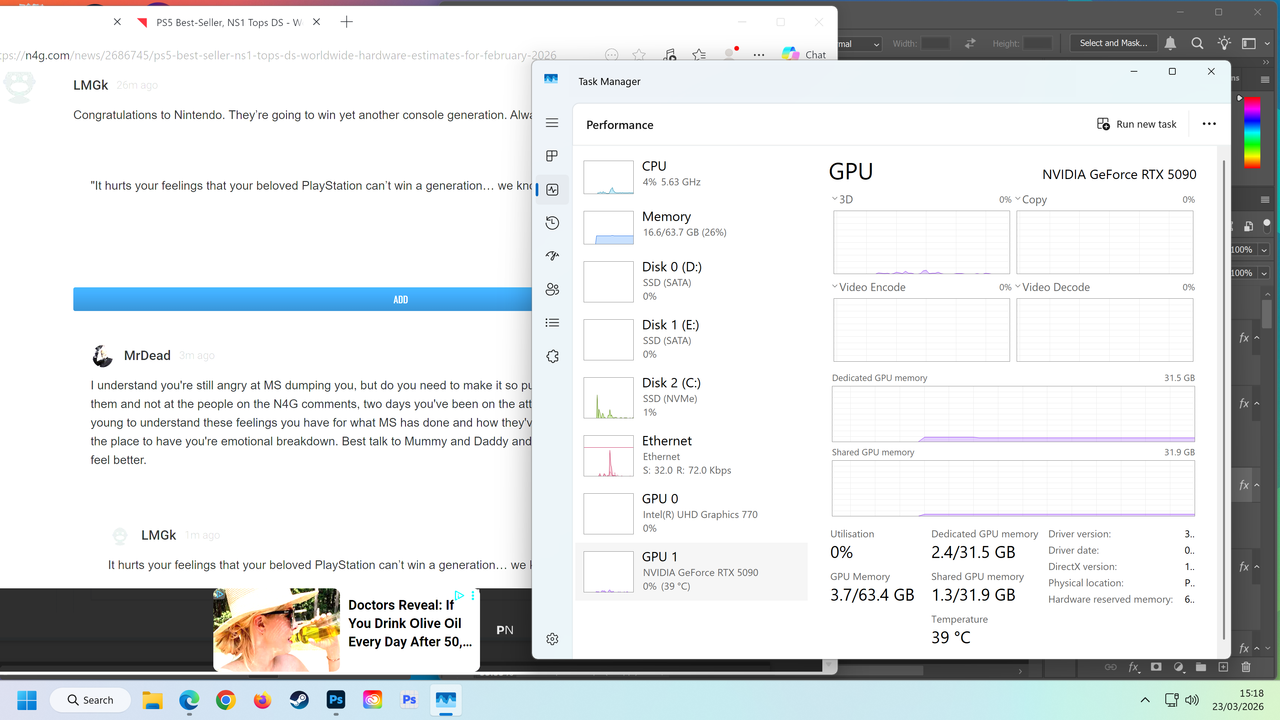Viewport: 1280px width, 720px height.
Task: Click Run new task button
Action: pyautogui.click(x=1136, y=124)
